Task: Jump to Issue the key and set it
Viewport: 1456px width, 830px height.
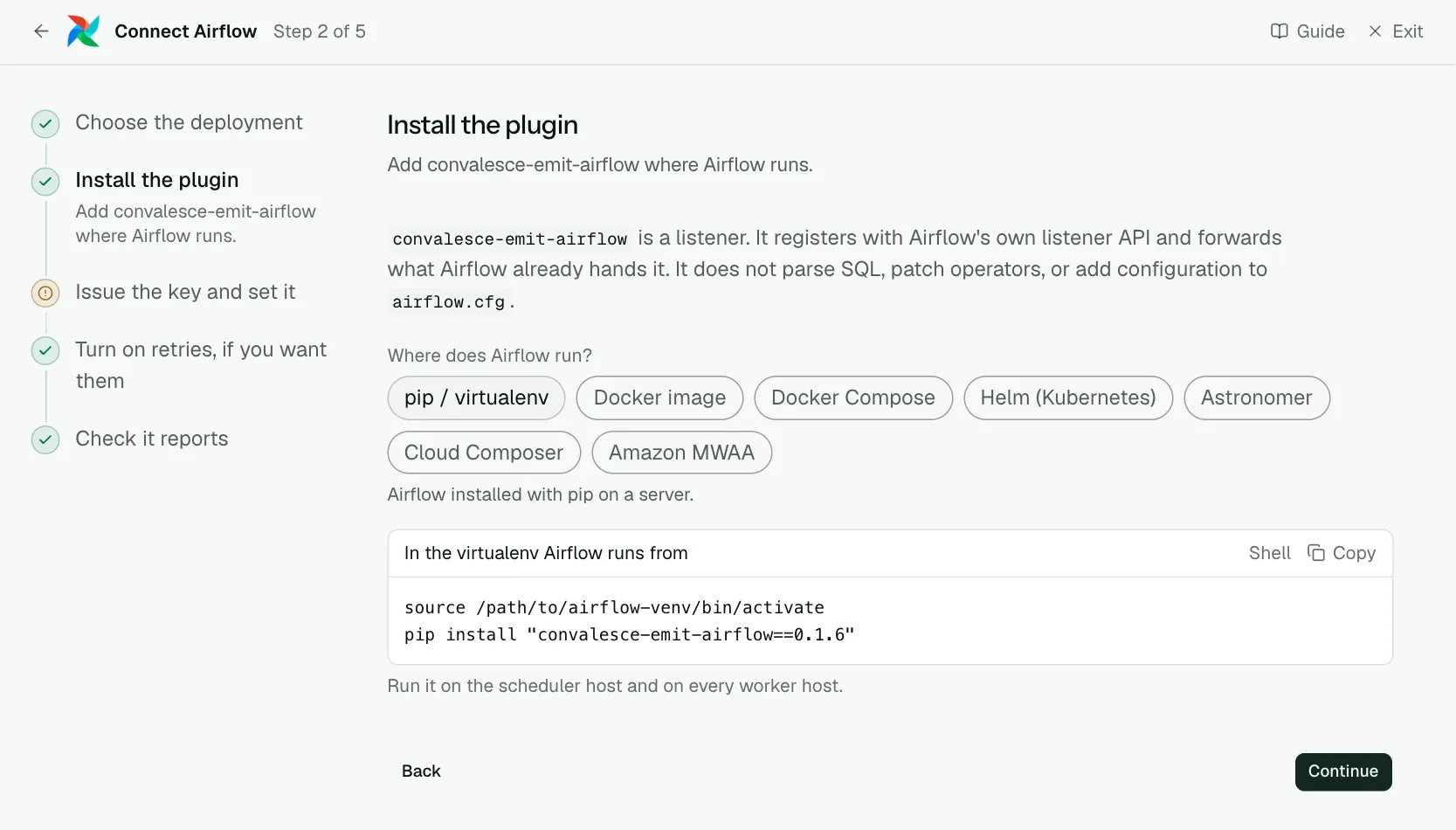Action: click(x=185, y=292)
